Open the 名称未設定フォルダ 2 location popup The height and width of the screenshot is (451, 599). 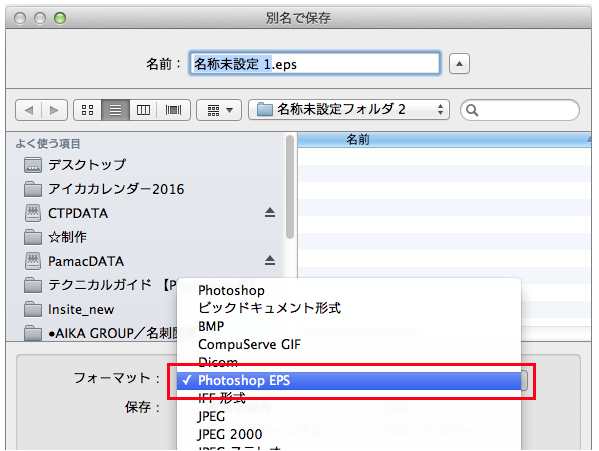click(x=349, y=110)
